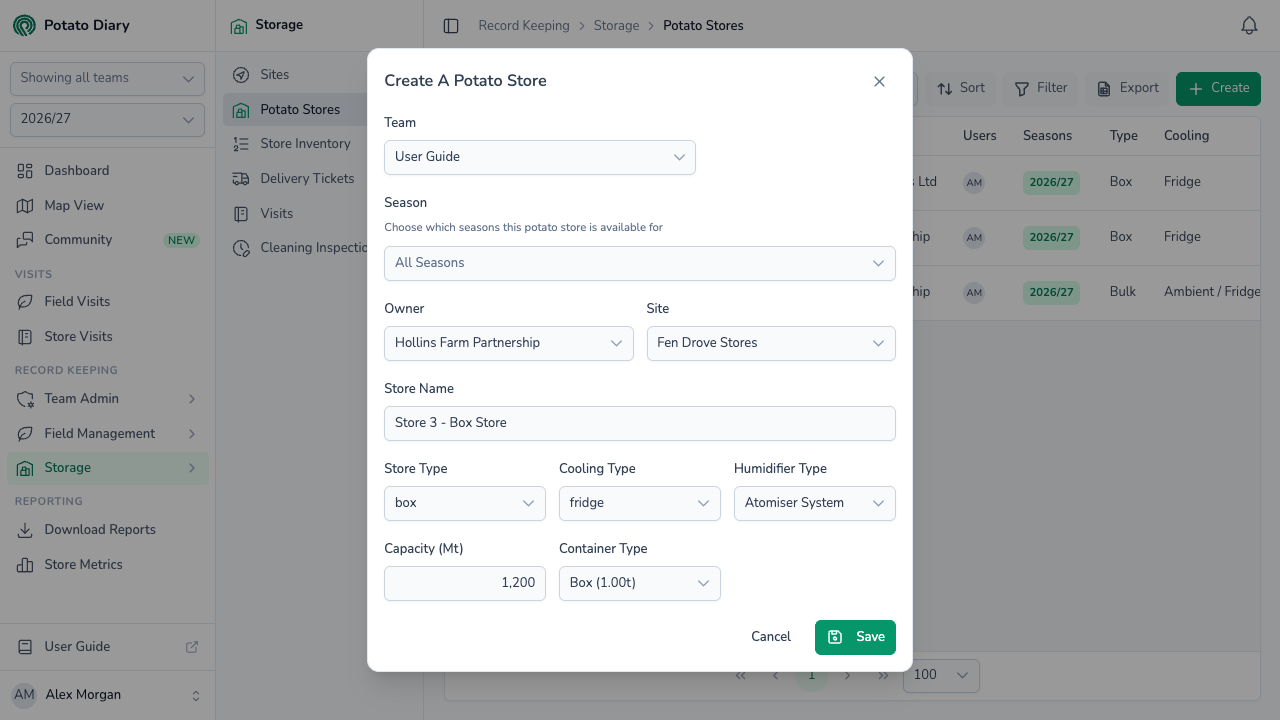Open the Alex Morgan account switcher

(107, 695)
